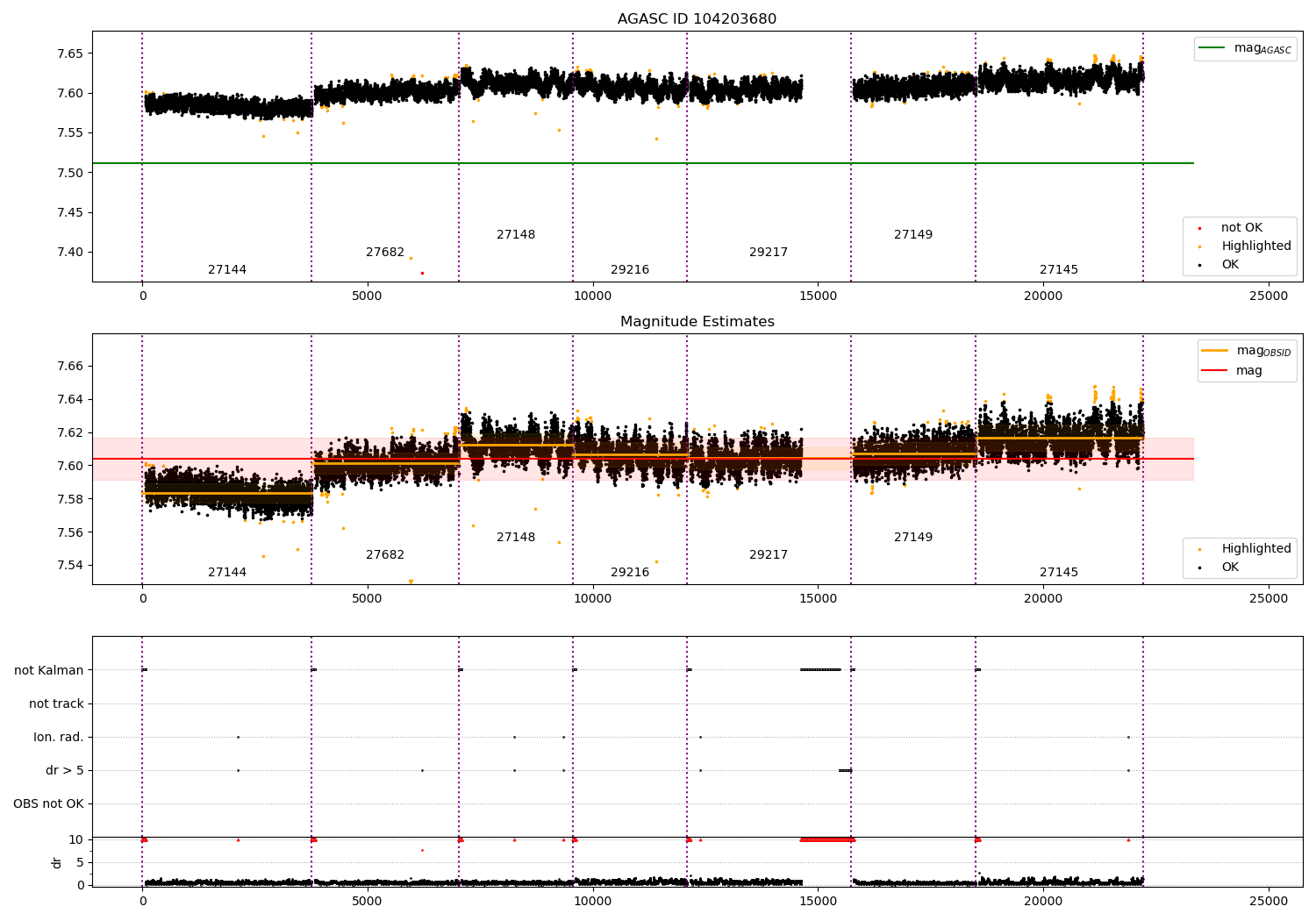Click the 'not Kalman' axis label
The width and height of the screenshot is (1316, 921).
(49, 671)
